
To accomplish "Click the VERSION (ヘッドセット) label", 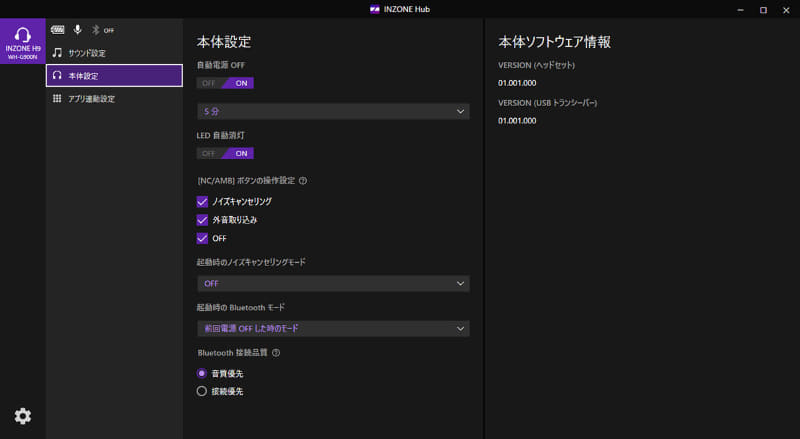I will [536, 65].
